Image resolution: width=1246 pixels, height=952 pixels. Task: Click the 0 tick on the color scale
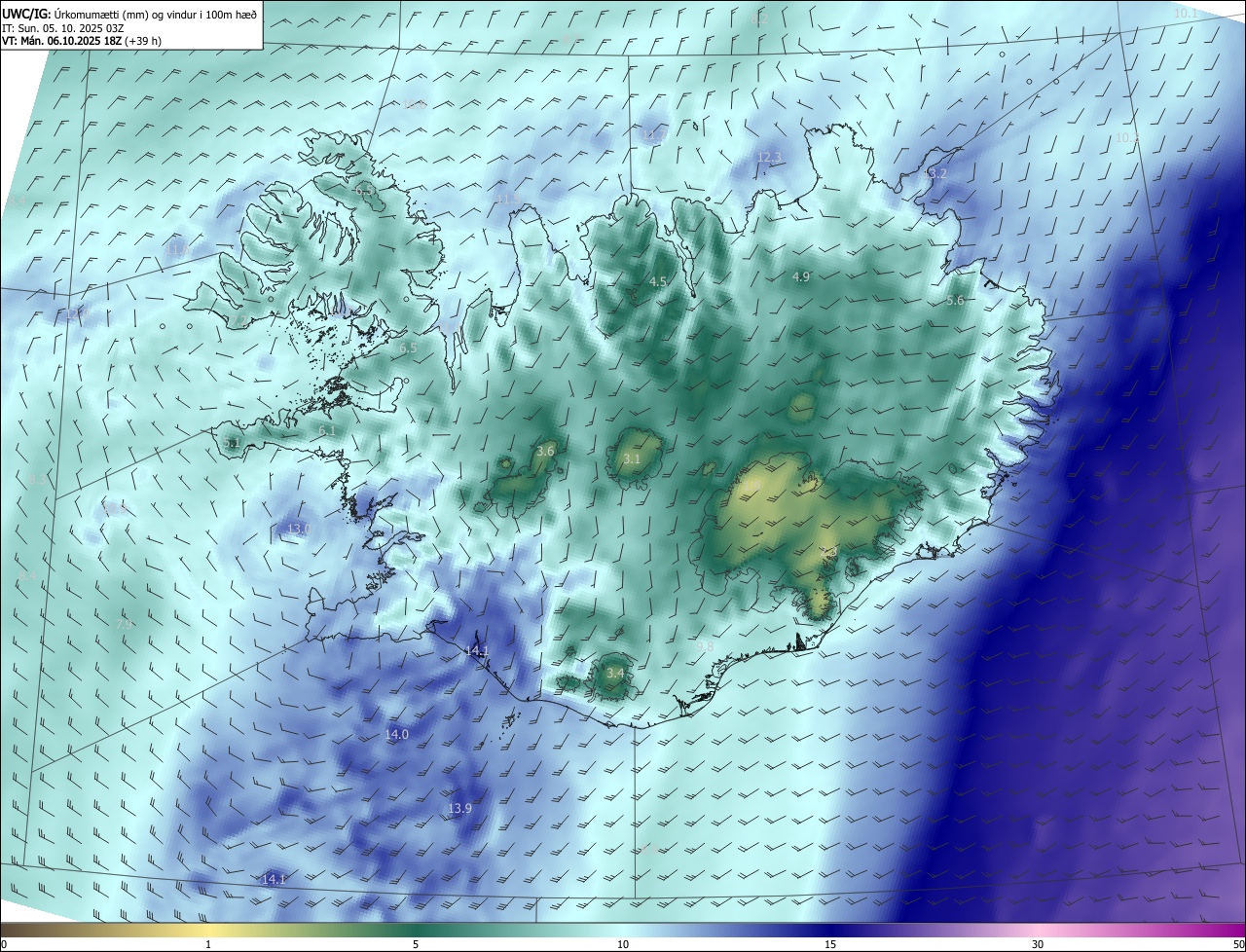pos(4,944)
